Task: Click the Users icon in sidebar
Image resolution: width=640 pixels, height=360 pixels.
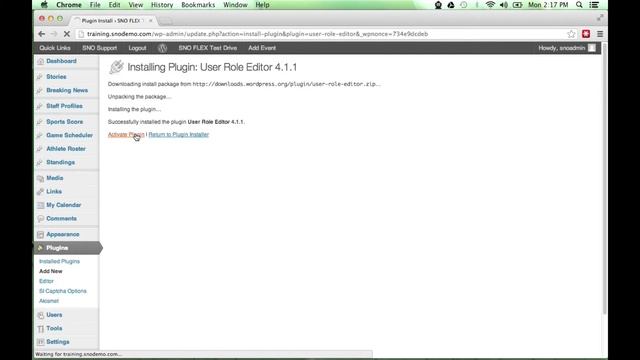Action: (x=40, y=315)
